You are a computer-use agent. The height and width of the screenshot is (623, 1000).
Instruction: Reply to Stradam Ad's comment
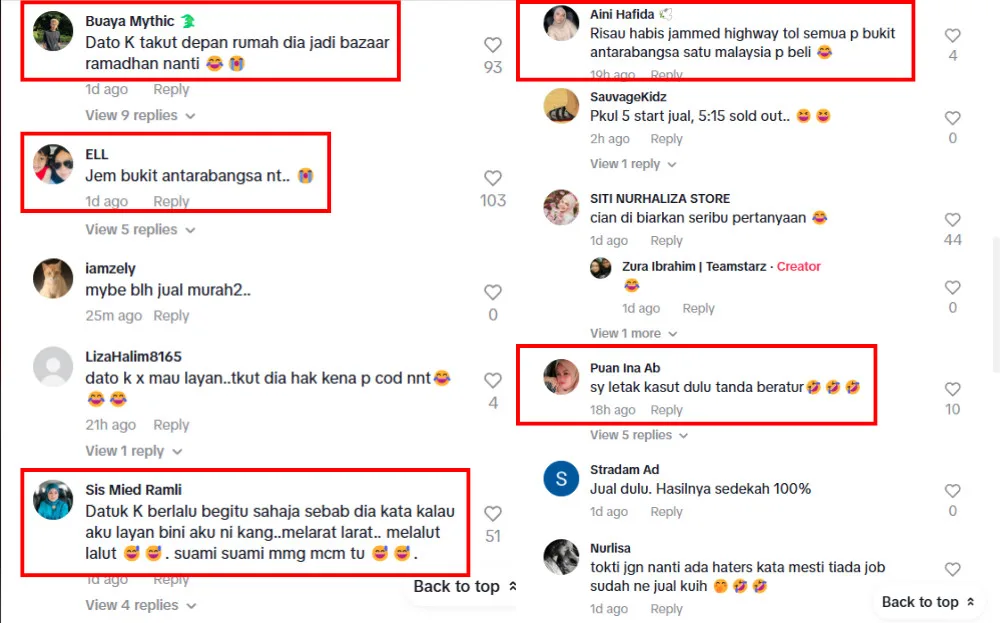(x=666, y=511)
